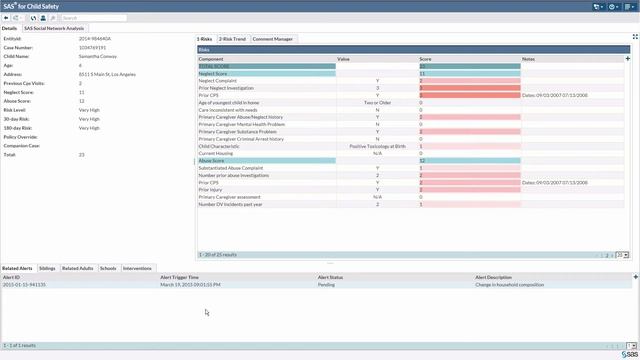Click the maximize panel icon above Risks table
640x360 pixels.
(x=635, y=37)
